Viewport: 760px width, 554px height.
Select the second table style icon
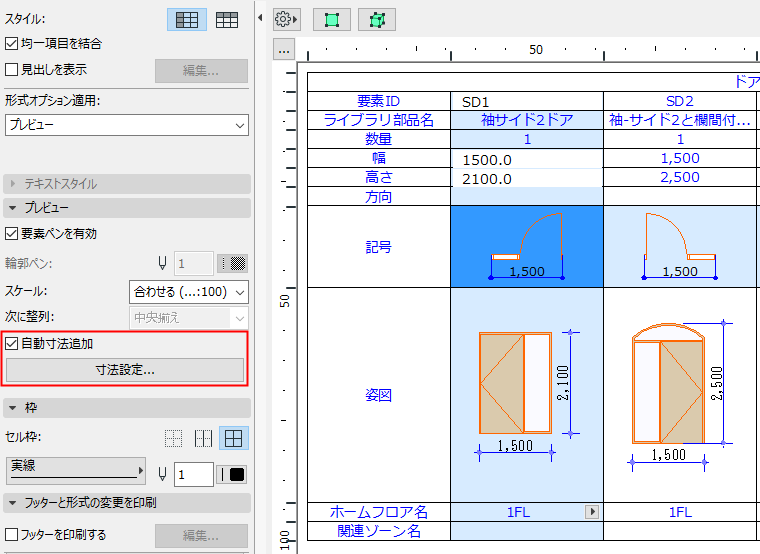point(227,20)
